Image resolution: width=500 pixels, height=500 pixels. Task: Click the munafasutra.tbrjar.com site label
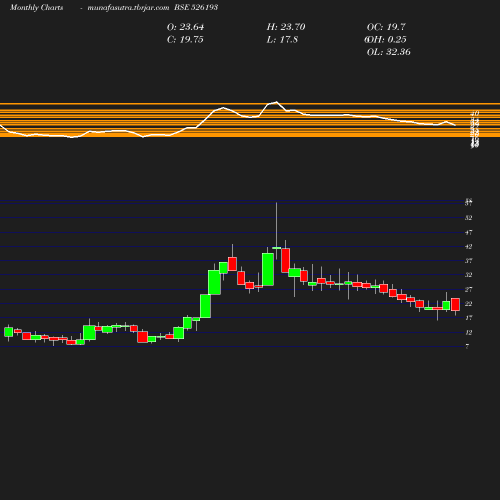click(x=128, y=8)
